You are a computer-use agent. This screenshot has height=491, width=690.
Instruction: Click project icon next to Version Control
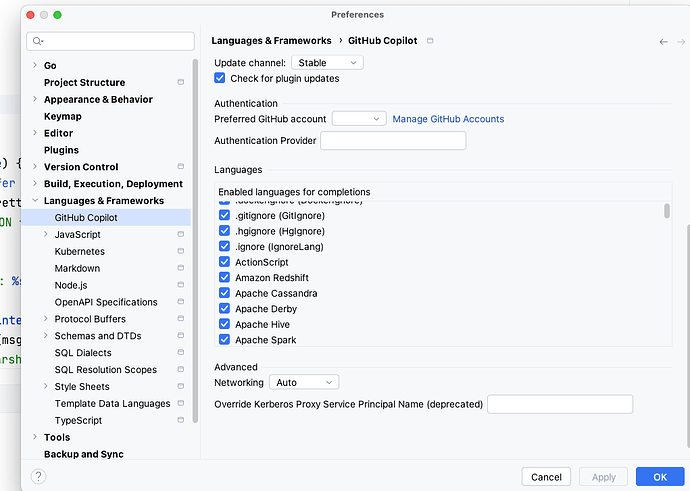tap(180, 166)
